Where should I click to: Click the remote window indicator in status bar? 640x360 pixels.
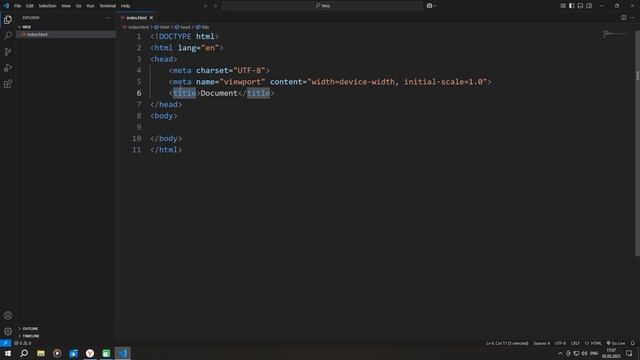5,343
